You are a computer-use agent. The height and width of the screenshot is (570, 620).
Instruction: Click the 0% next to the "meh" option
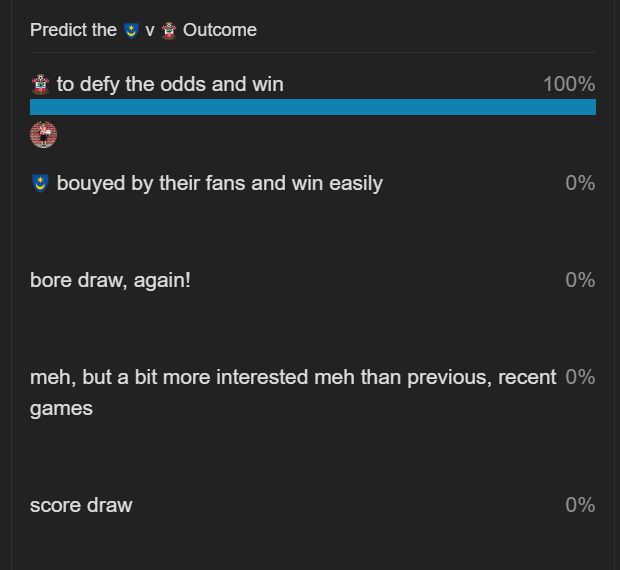point(580,377)
